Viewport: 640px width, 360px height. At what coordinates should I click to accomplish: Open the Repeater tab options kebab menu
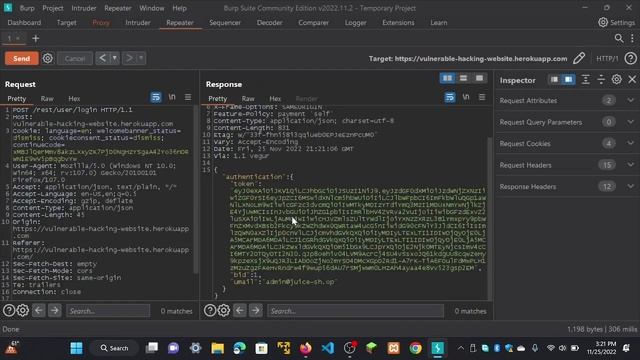tap(632, 38)
